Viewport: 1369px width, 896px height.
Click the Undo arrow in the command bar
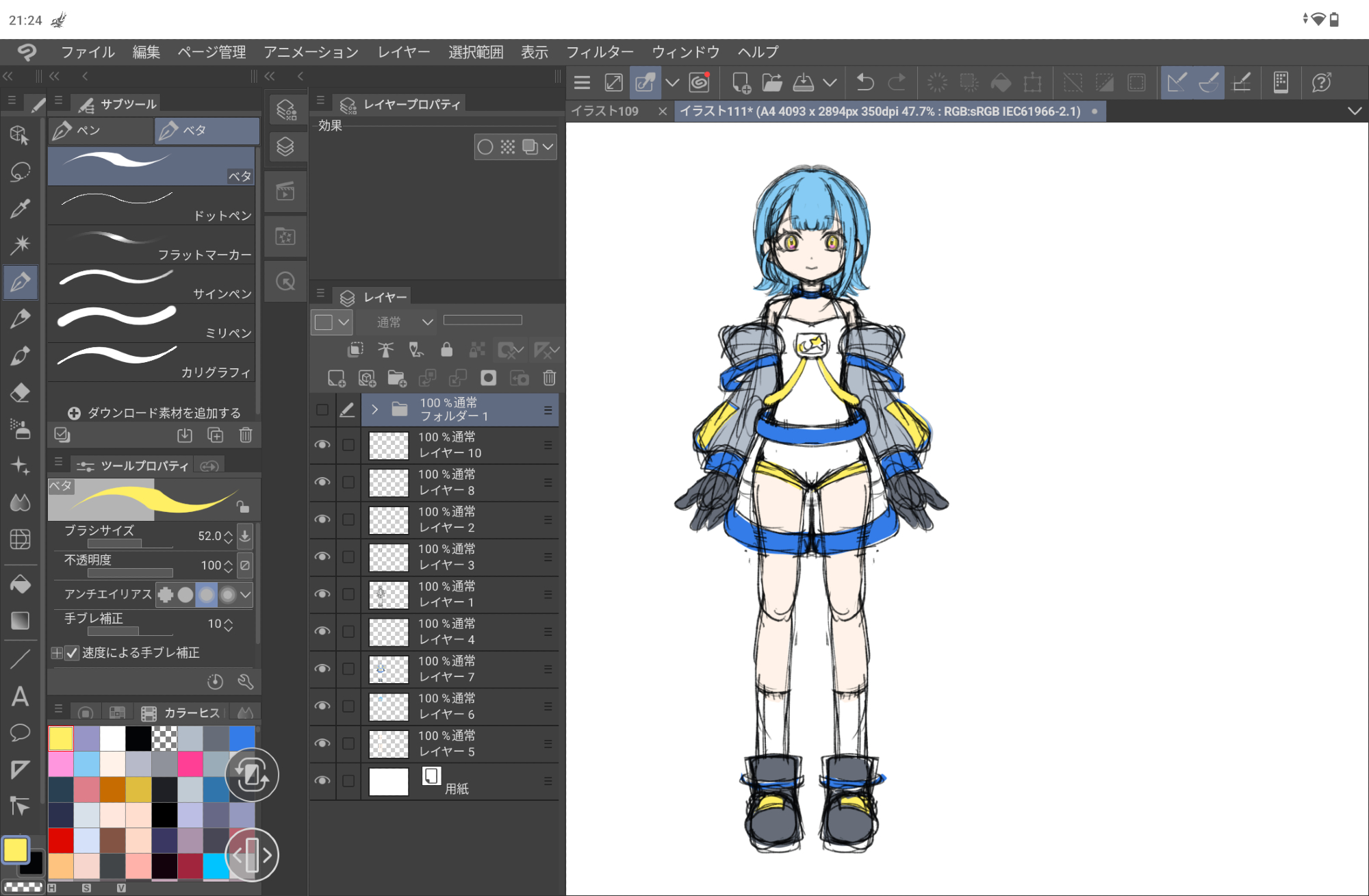[865, 83]
